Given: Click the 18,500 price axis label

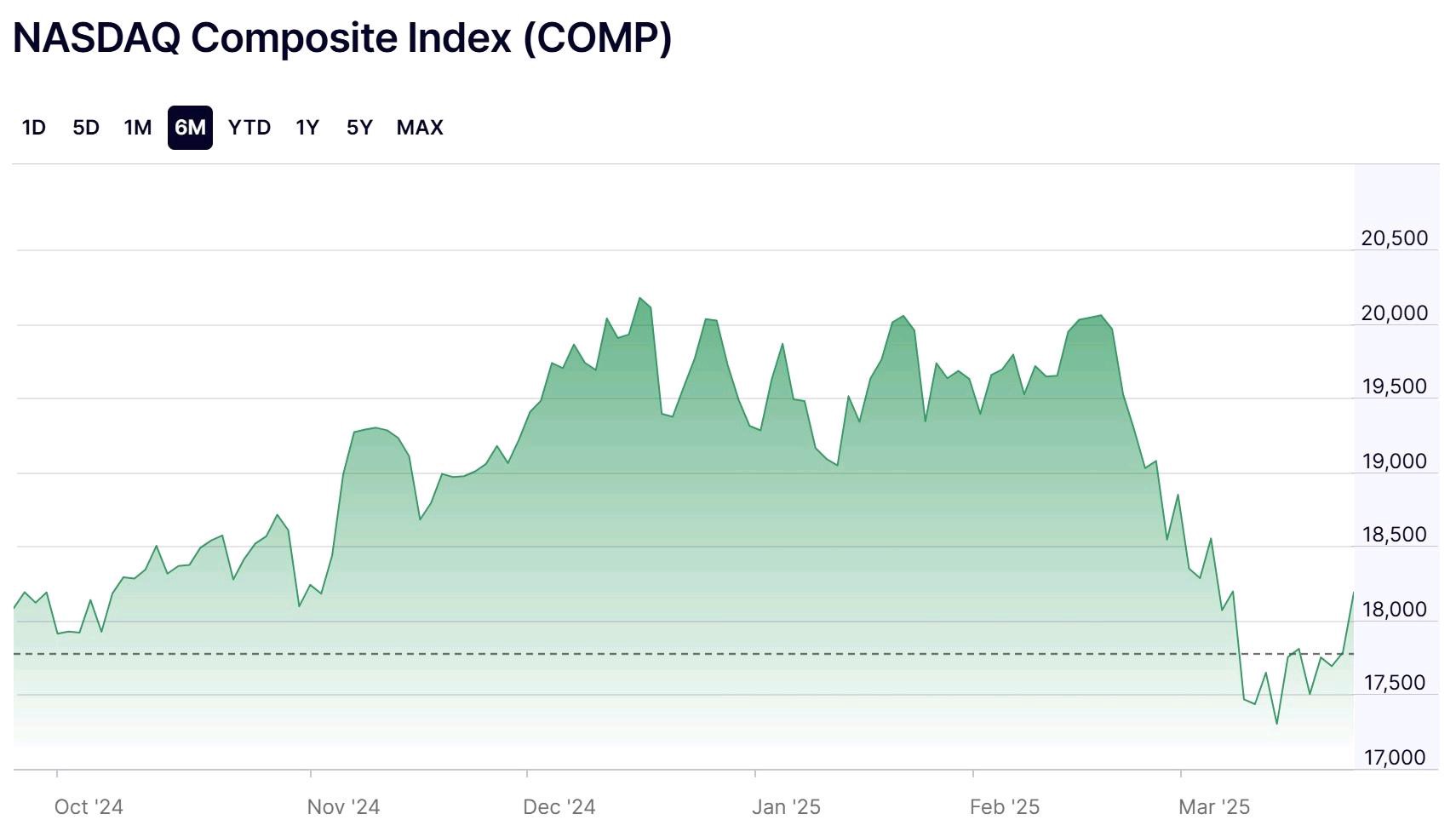Looking at the screenshot, I should coord(1395,535).
